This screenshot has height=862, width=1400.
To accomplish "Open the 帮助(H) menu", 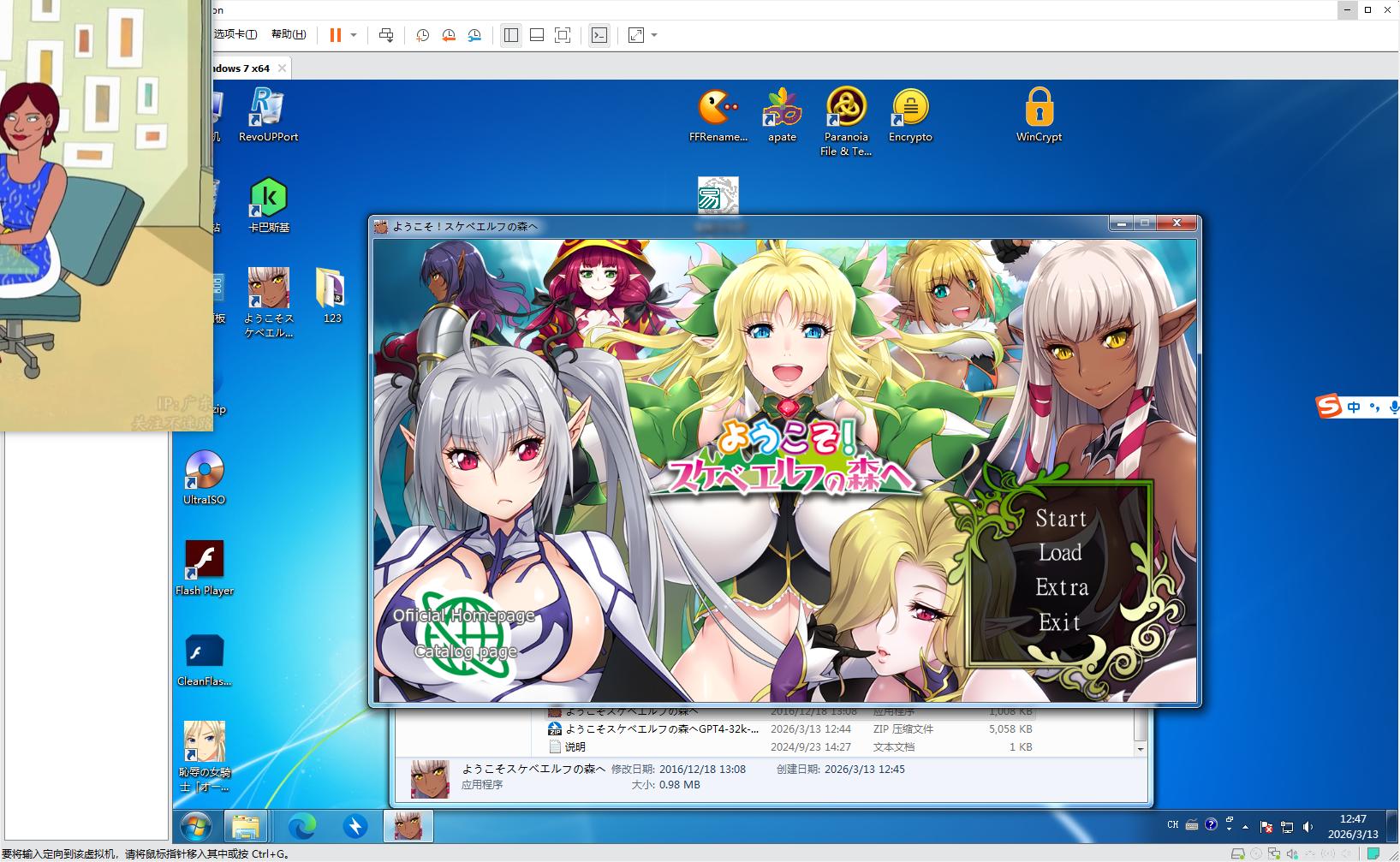I will click(x=289, y=34).
